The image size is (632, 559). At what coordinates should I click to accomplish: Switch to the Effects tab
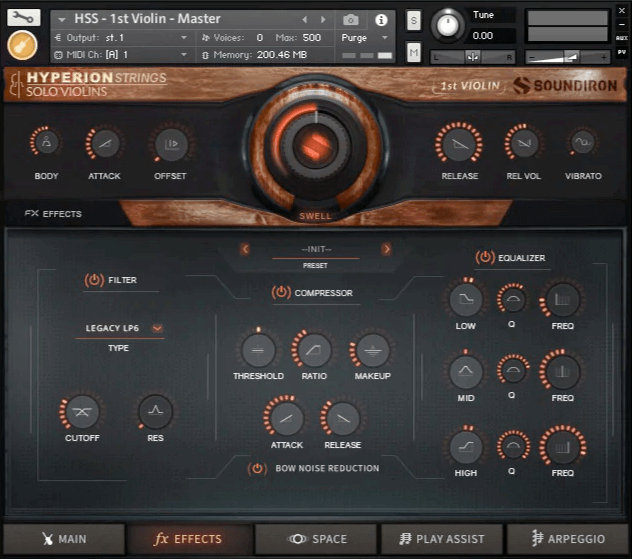(190, 539)
